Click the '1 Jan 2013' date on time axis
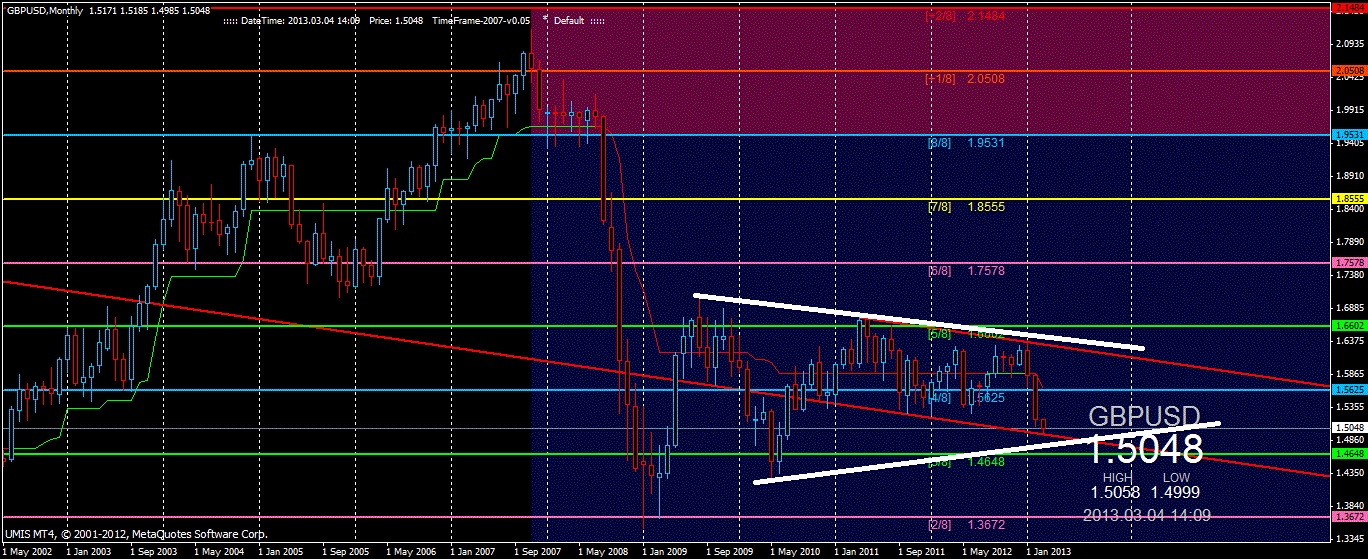 [x=1048, y=551]
